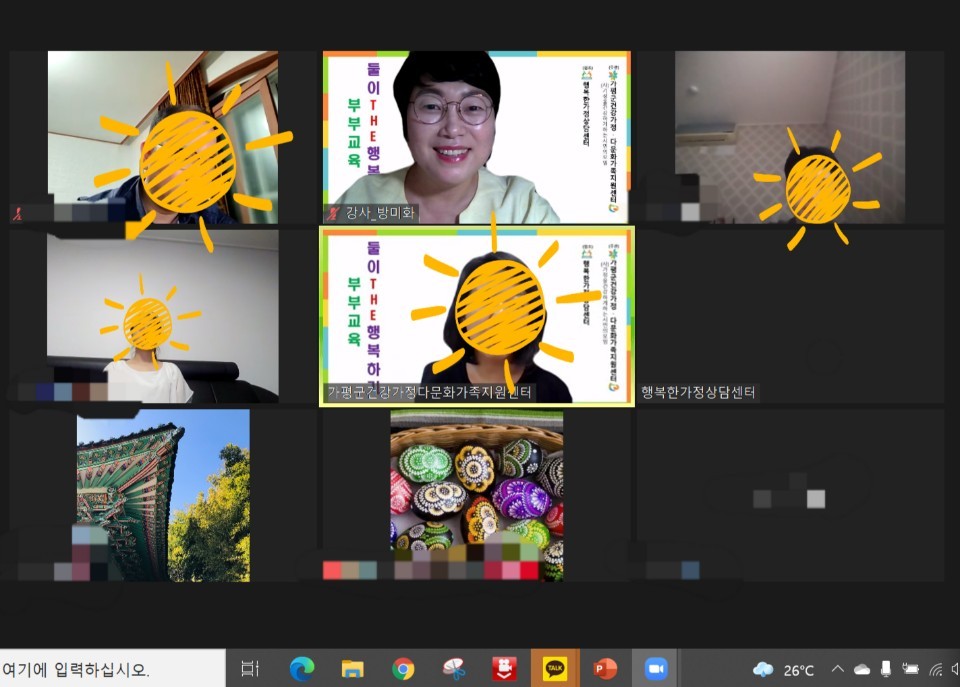
Task: Open the Wi-Fi network tray icon
Action: coord(936,670)
